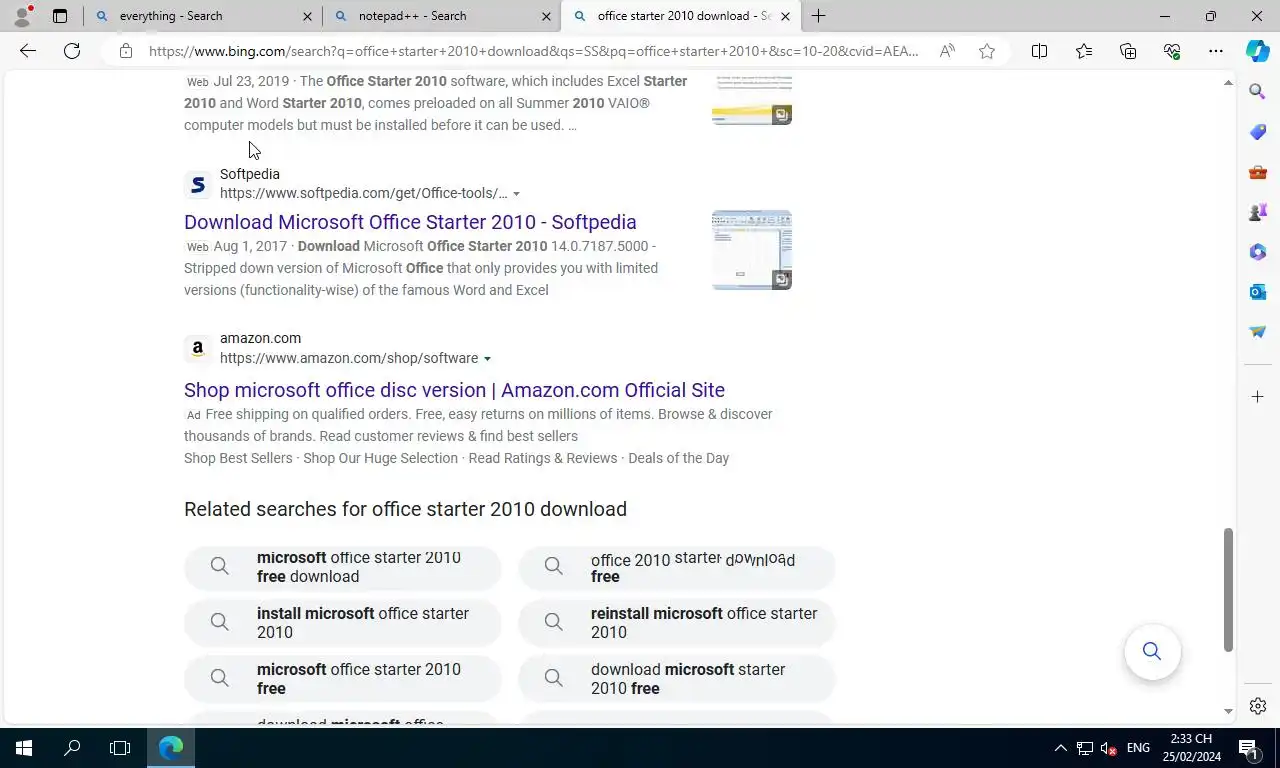
Task: Open sidebar Tools briefcase icon
Action: tap(1258, 172)
